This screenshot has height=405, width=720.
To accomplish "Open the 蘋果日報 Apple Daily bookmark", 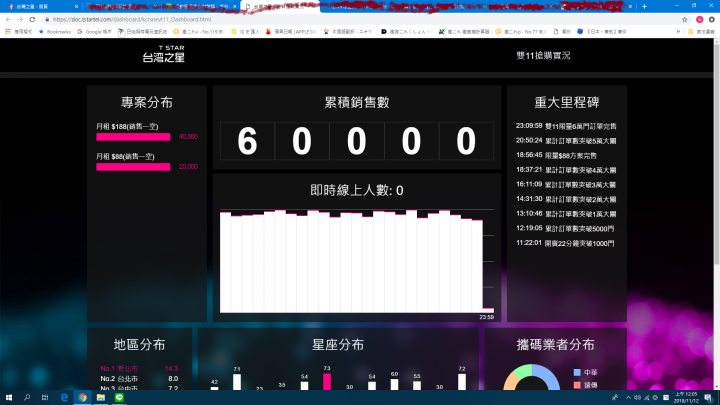I will tap(291, 32).
